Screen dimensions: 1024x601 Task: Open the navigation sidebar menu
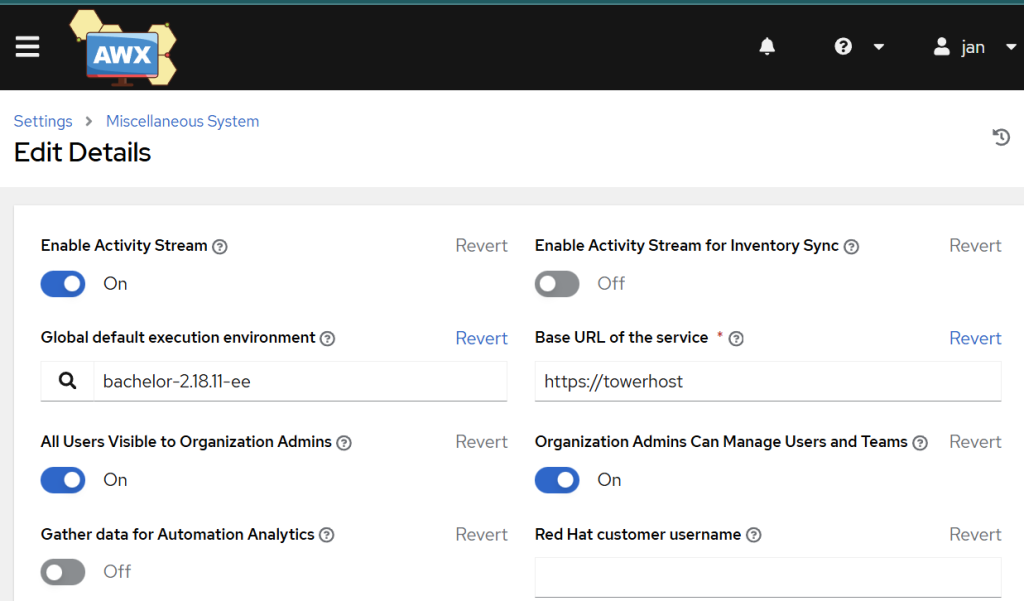coord(27,46)
